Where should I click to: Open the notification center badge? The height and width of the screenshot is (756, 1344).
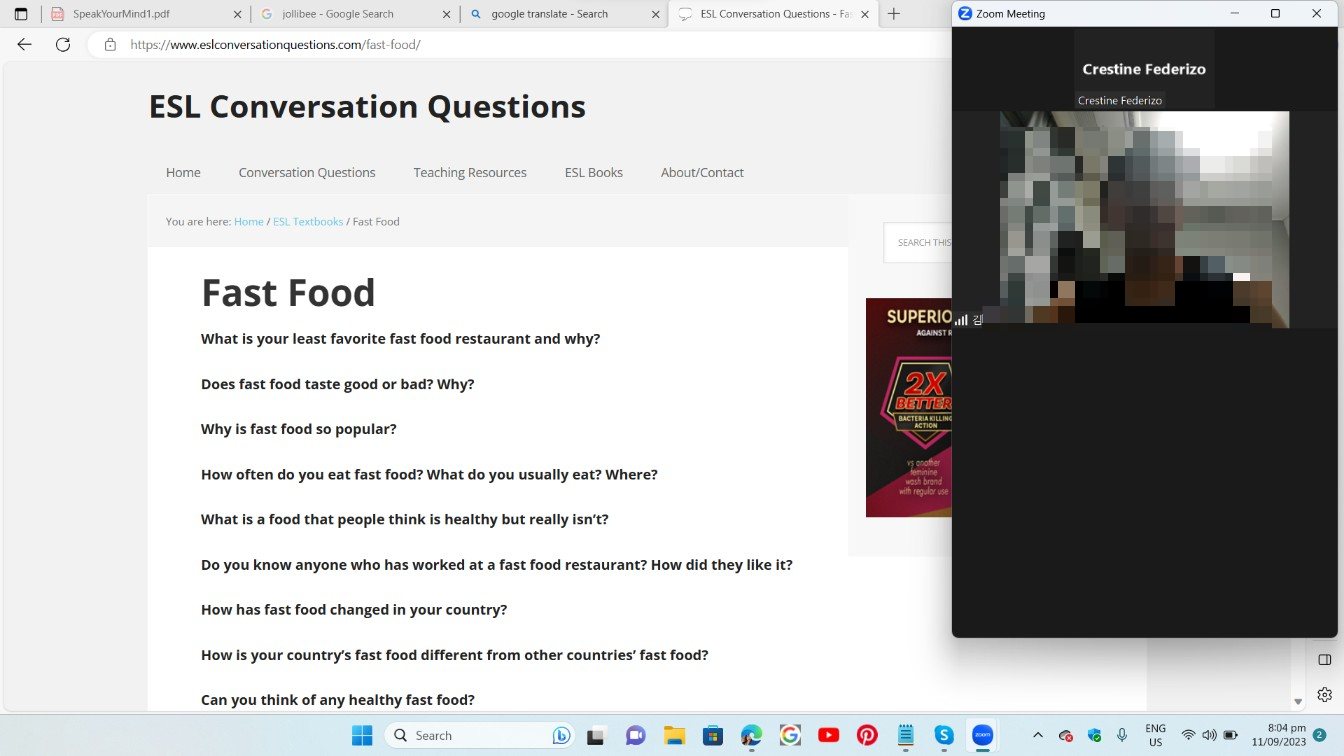point(1320,735)
